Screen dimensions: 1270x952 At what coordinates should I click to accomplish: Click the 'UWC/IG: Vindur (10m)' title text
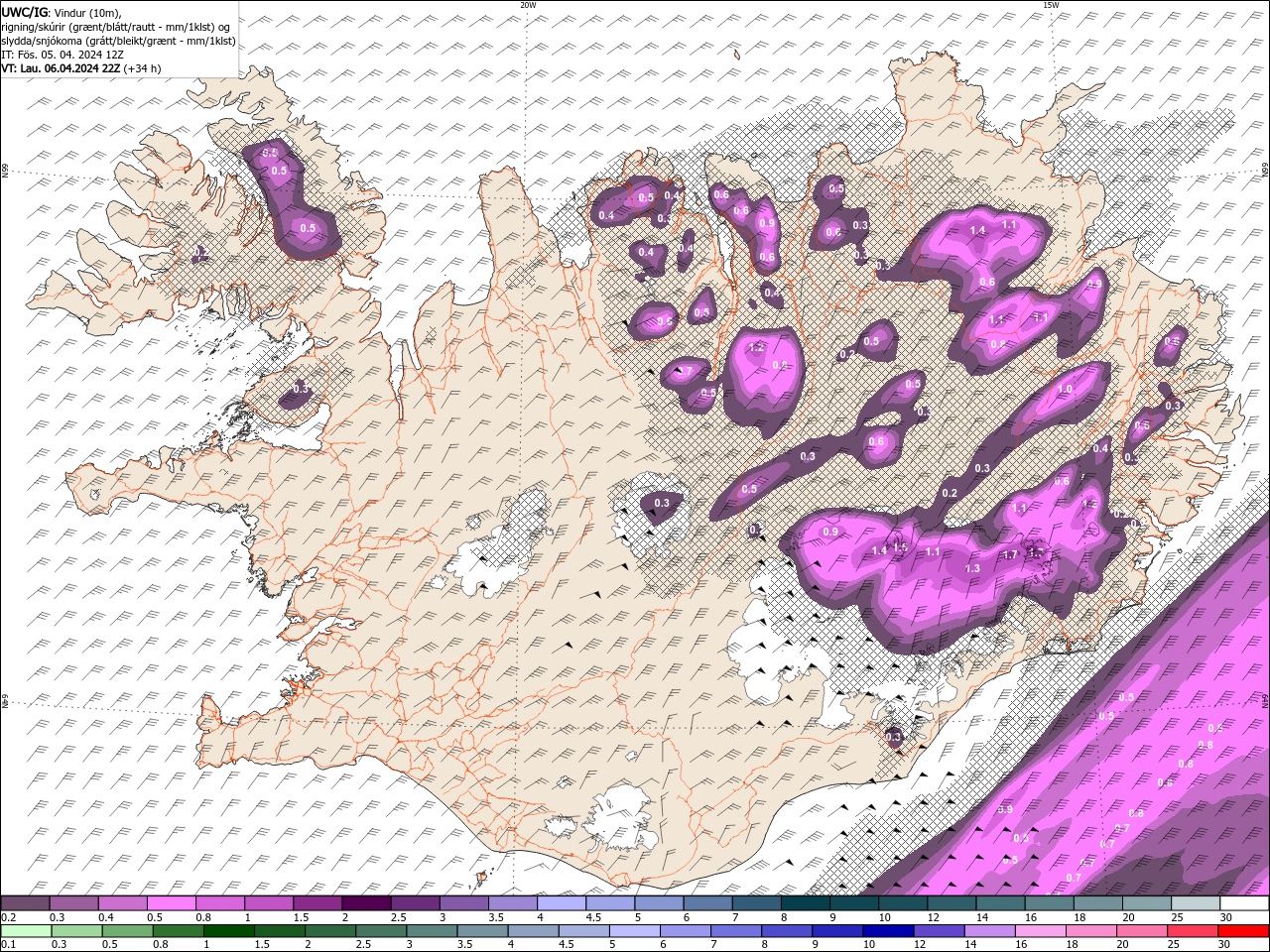[61, 12]
